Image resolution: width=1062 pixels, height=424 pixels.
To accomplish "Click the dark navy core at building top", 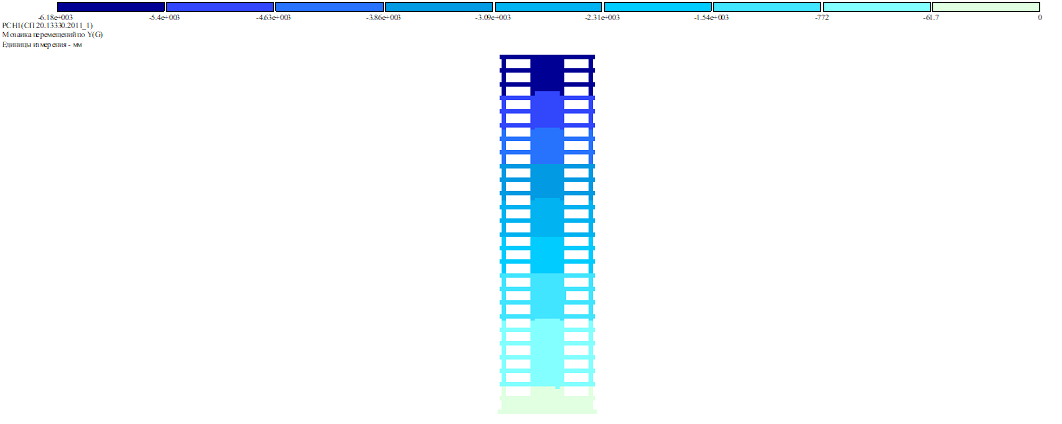I will 547,73.
